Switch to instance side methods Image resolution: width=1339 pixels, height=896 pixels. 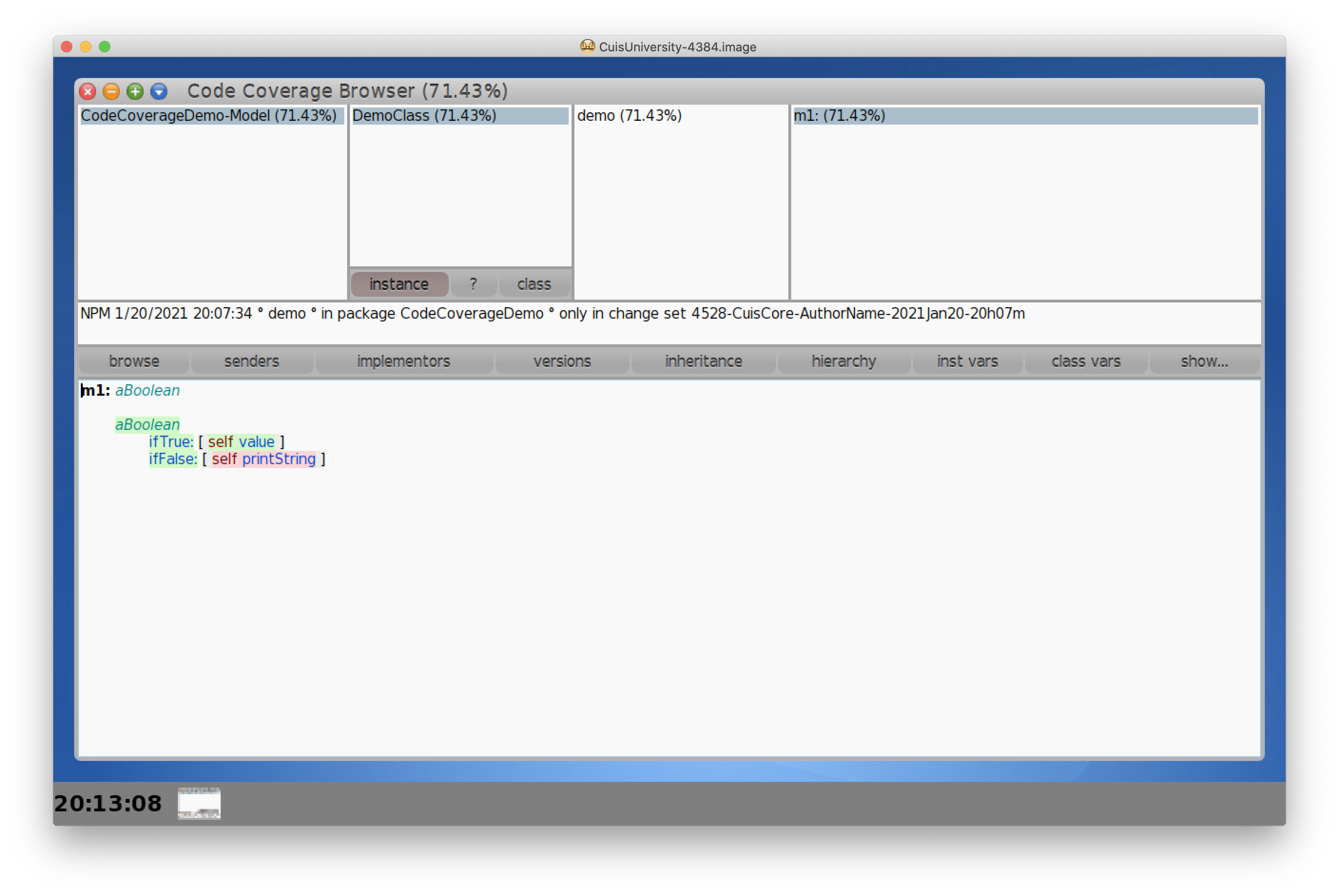click(x=399, y=284)
